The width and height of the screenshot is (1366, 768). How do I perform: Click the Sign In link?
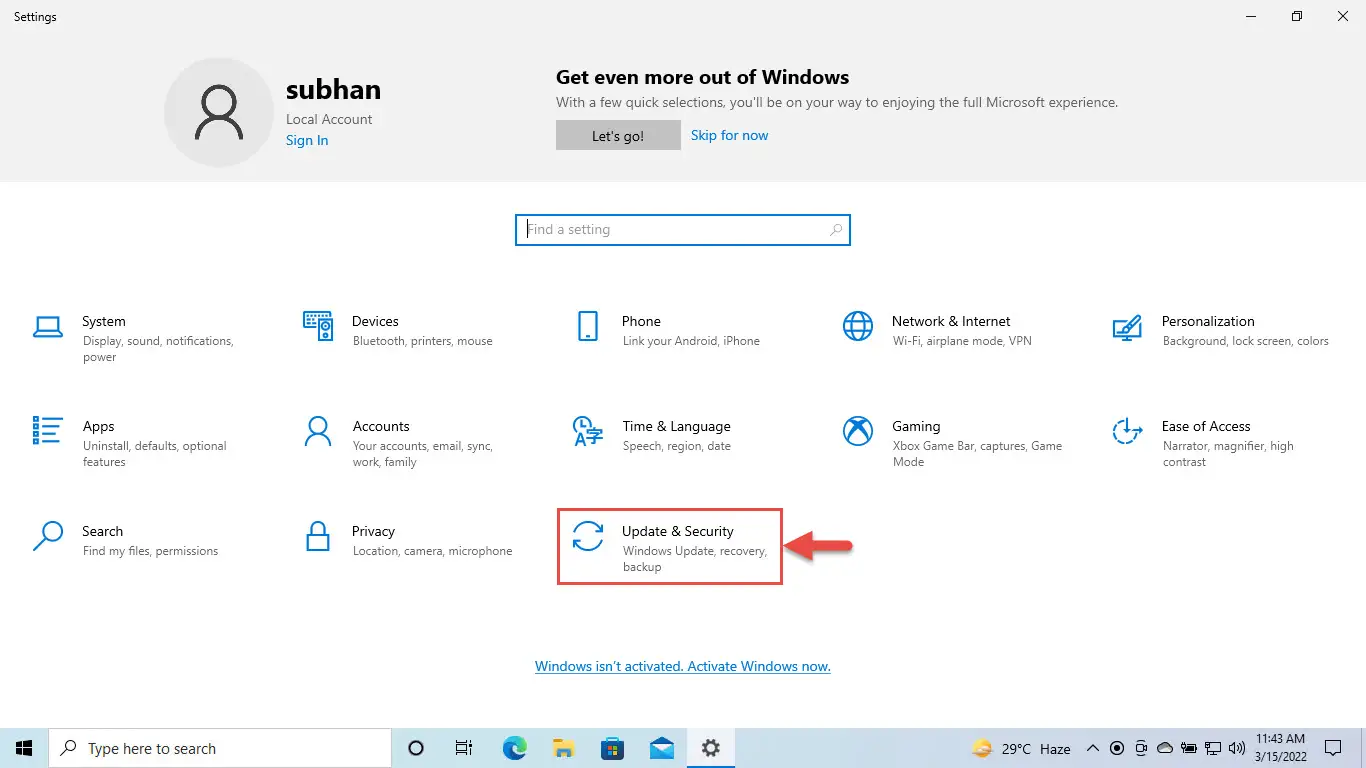(307, 140)
